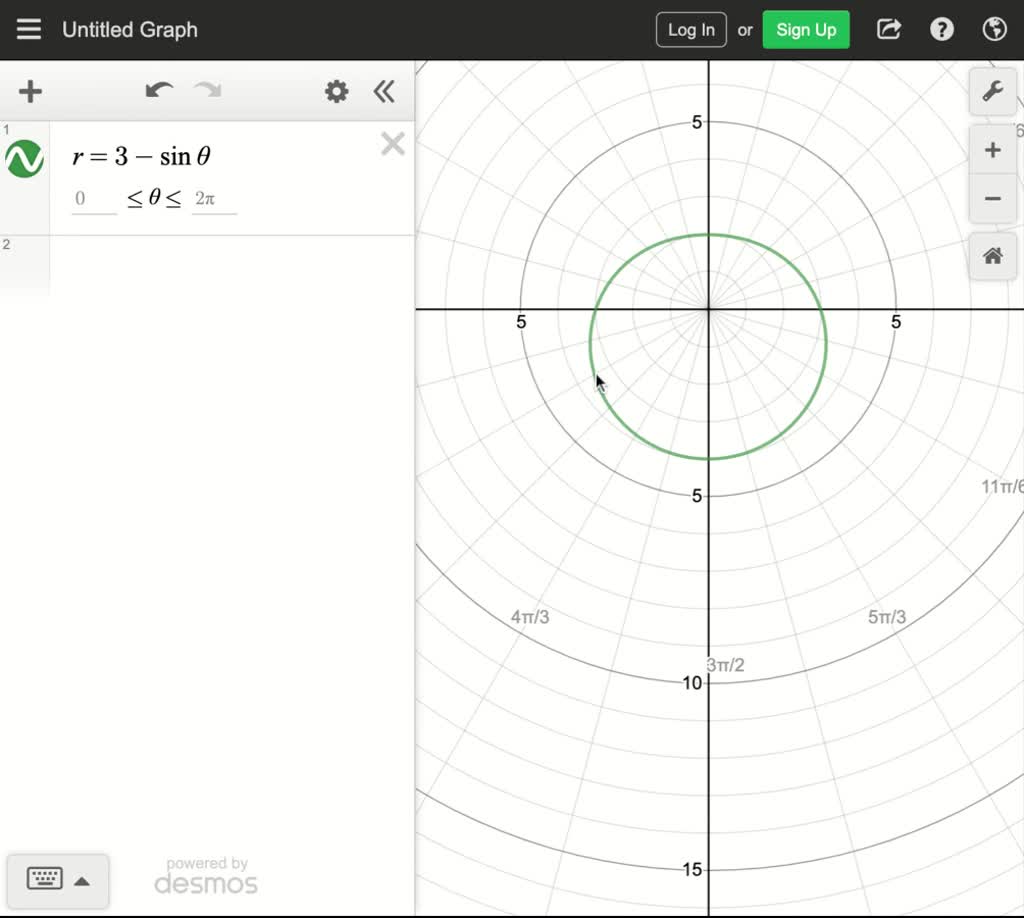Edit the lower theta bound 0

pyautogui.click(x=94, y=198)
